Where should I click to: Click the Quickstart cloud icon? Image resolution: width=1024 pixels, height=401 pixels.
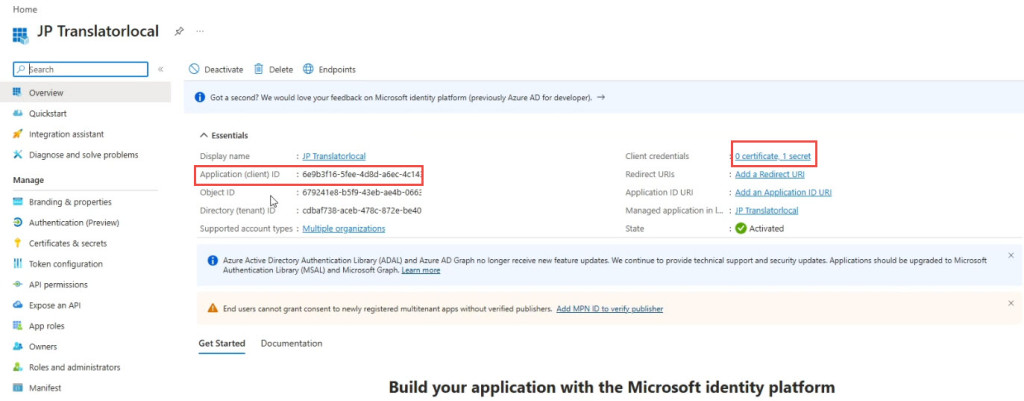18,114
